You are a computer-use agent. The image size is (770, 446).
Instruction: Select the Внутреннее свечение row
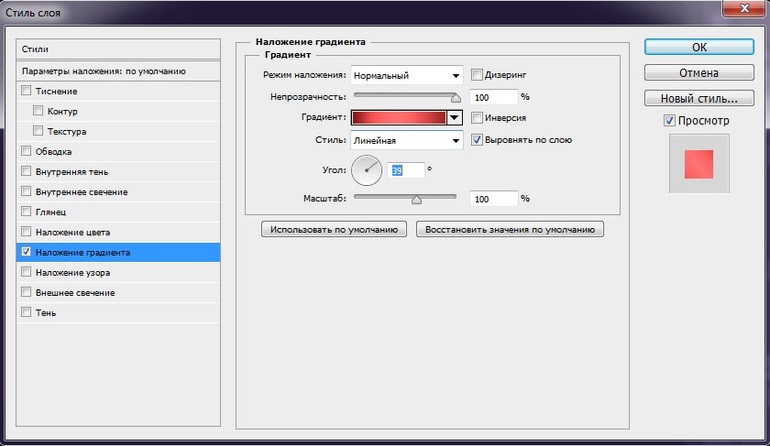pos(118,192)
